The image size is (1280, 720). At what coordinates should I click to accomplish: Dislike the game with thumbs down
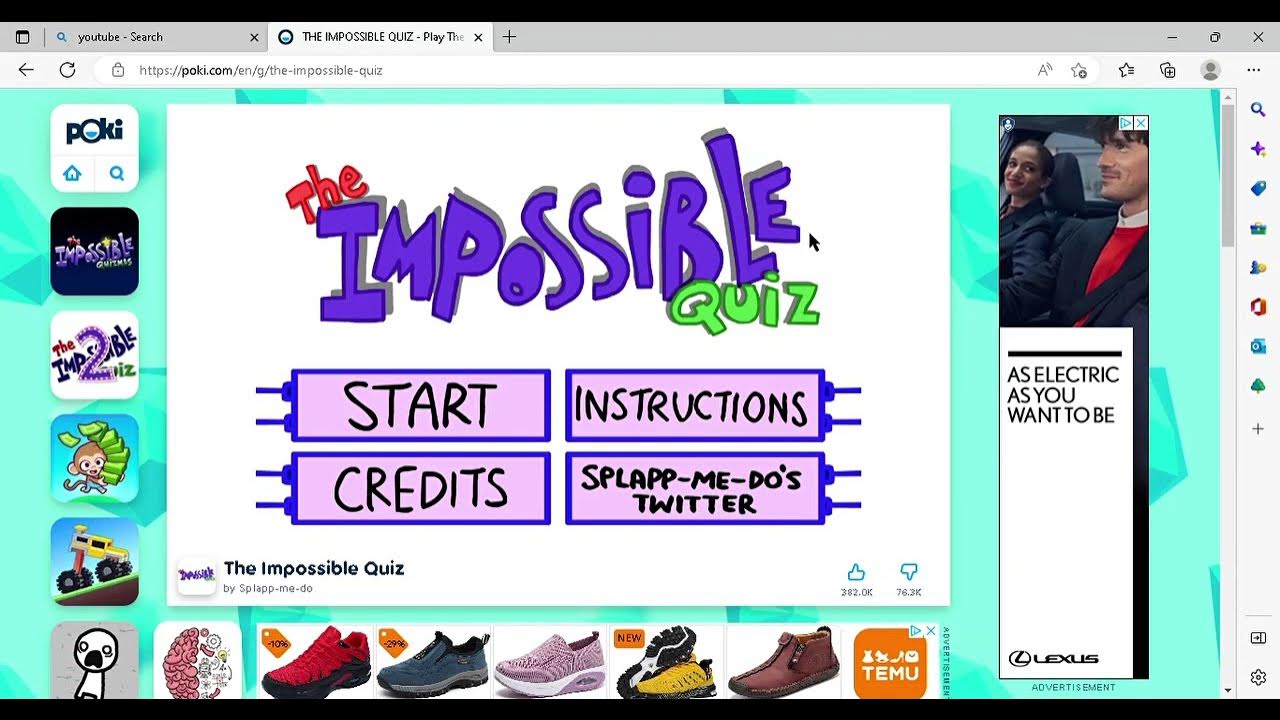pyautogui.click(x=908, y=572)
